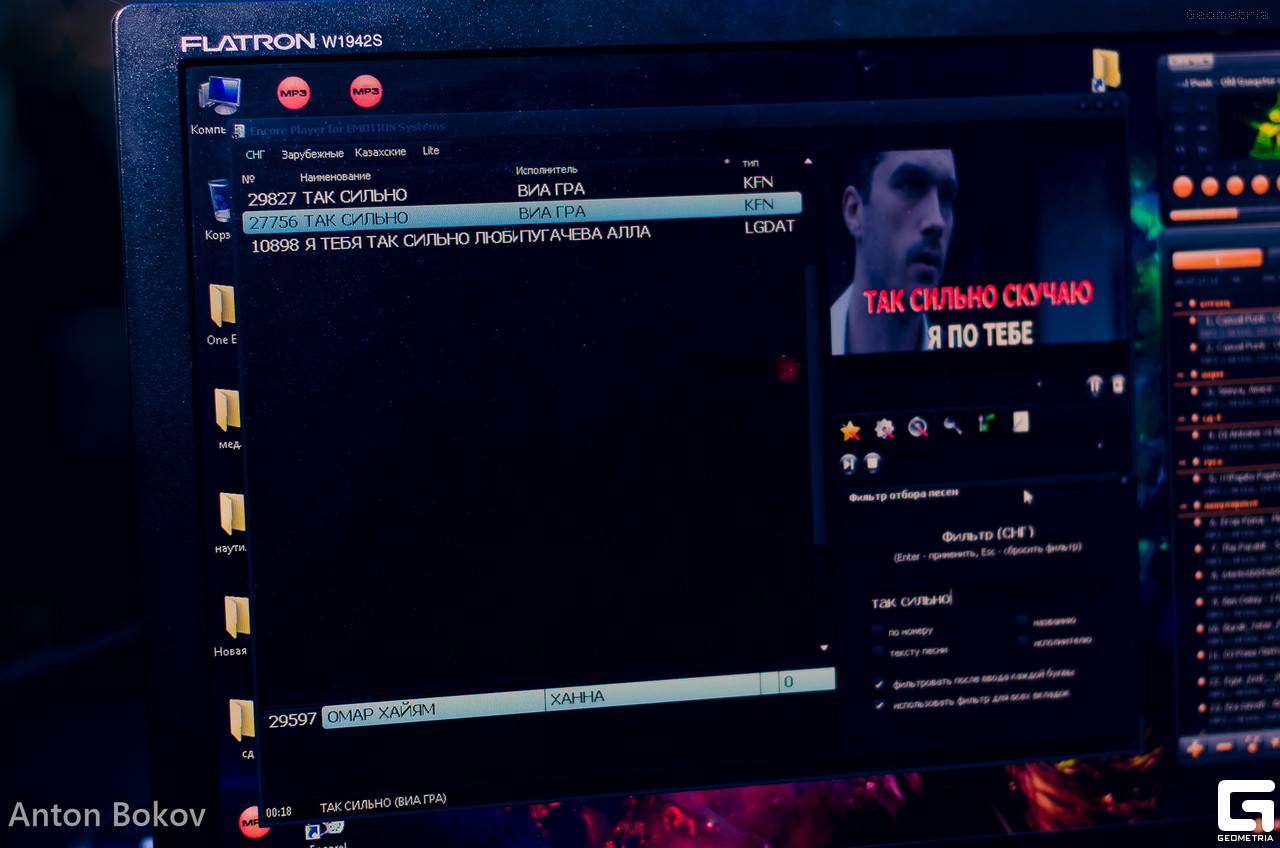
Task: Click the magnifier search icon in toolbar
Action: pyautogui.click(x=918, y=427)
